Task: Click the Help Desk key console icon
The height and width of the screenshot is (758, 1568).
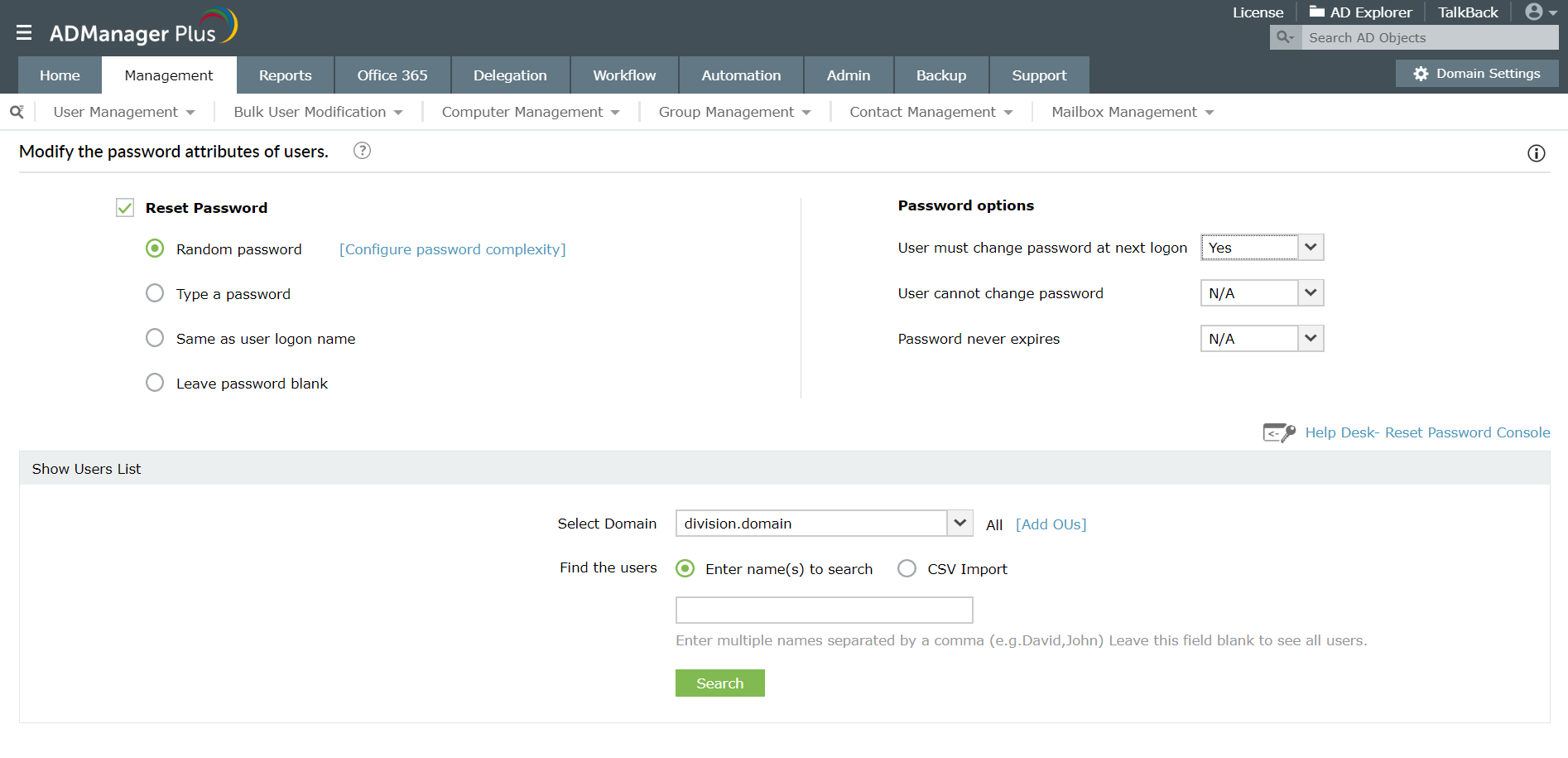Action: click(x=1279, y=432)
